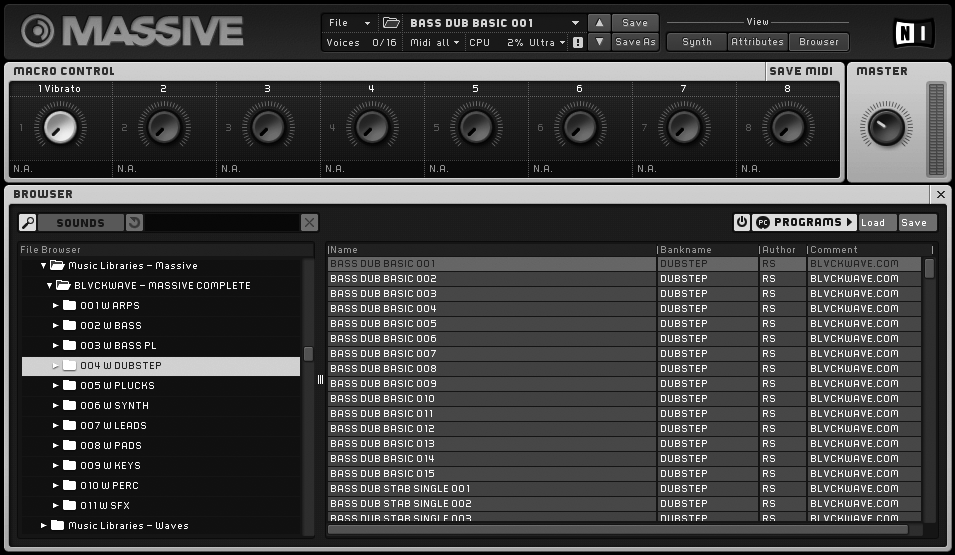955x555 pixels.
Task: Click the SAVE MIDI button
Action: pyautogui.click(x=803, y=71)
